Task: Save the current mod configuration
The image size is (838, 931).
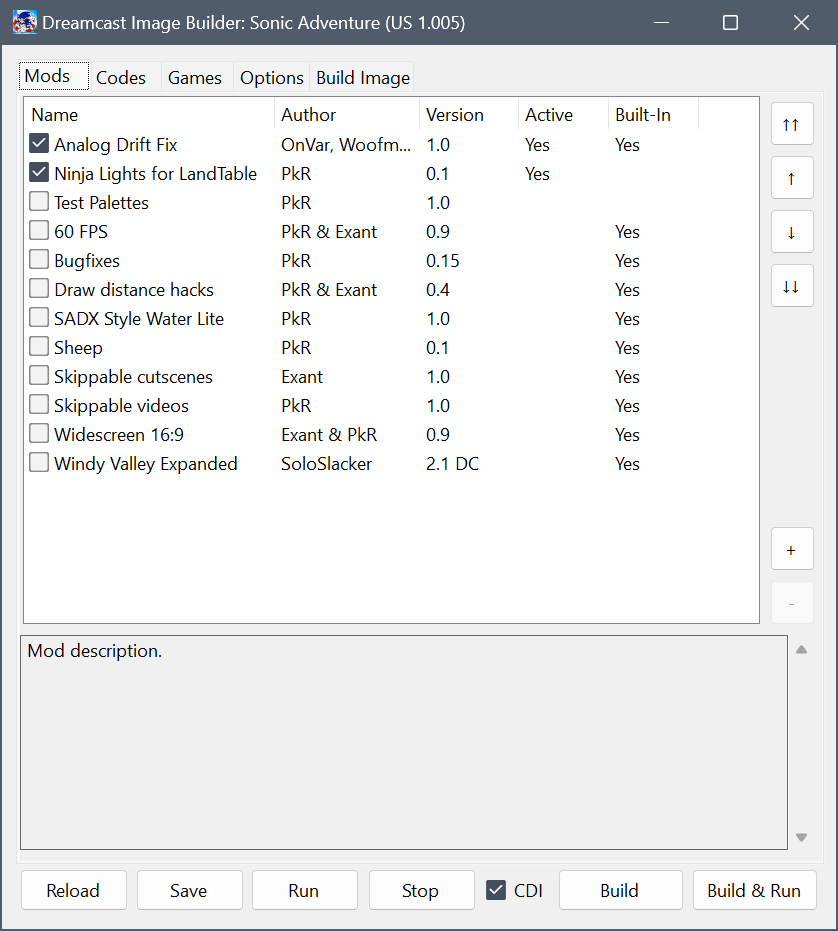Action: (189, 890)
